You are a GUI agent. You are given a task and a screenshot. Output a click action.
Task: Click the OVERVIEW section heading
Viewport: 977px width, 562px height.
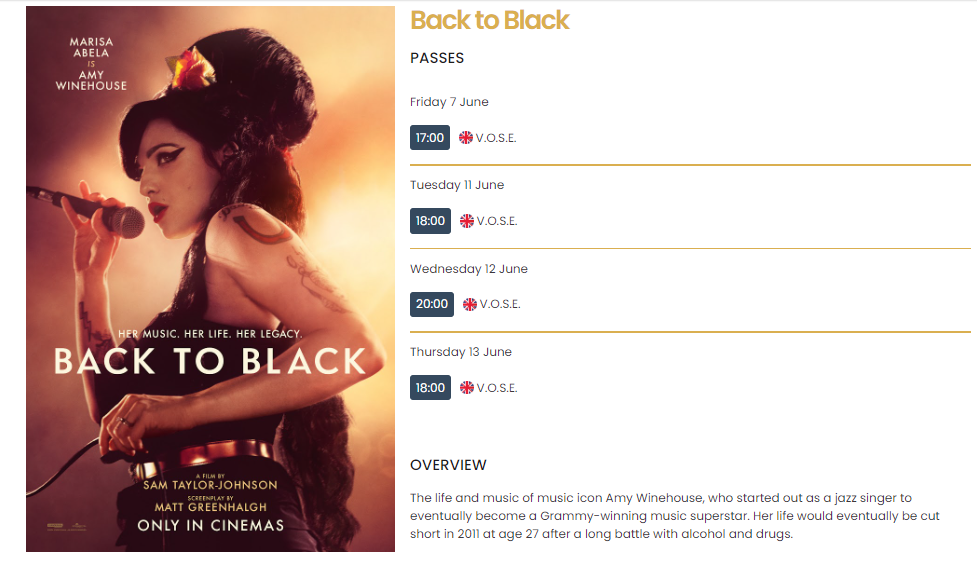448,465
